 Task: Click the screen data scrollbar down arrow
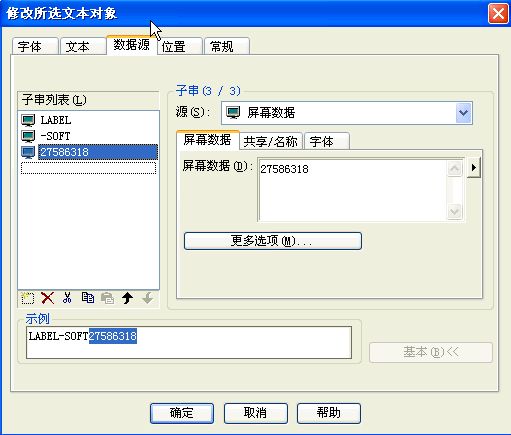click(x=454, y=212)
